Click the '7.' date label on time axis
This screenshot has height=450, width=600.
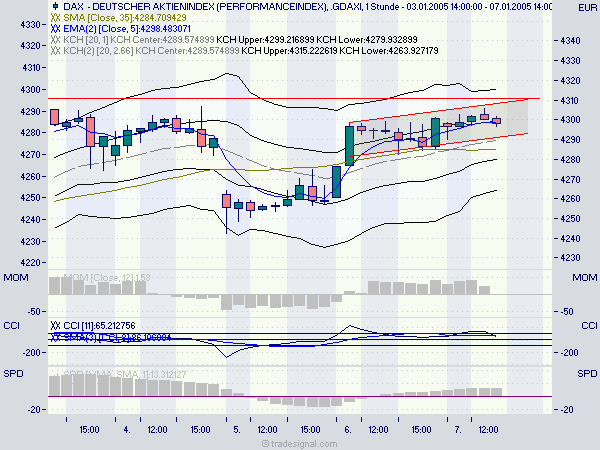(x=458, y=430)
